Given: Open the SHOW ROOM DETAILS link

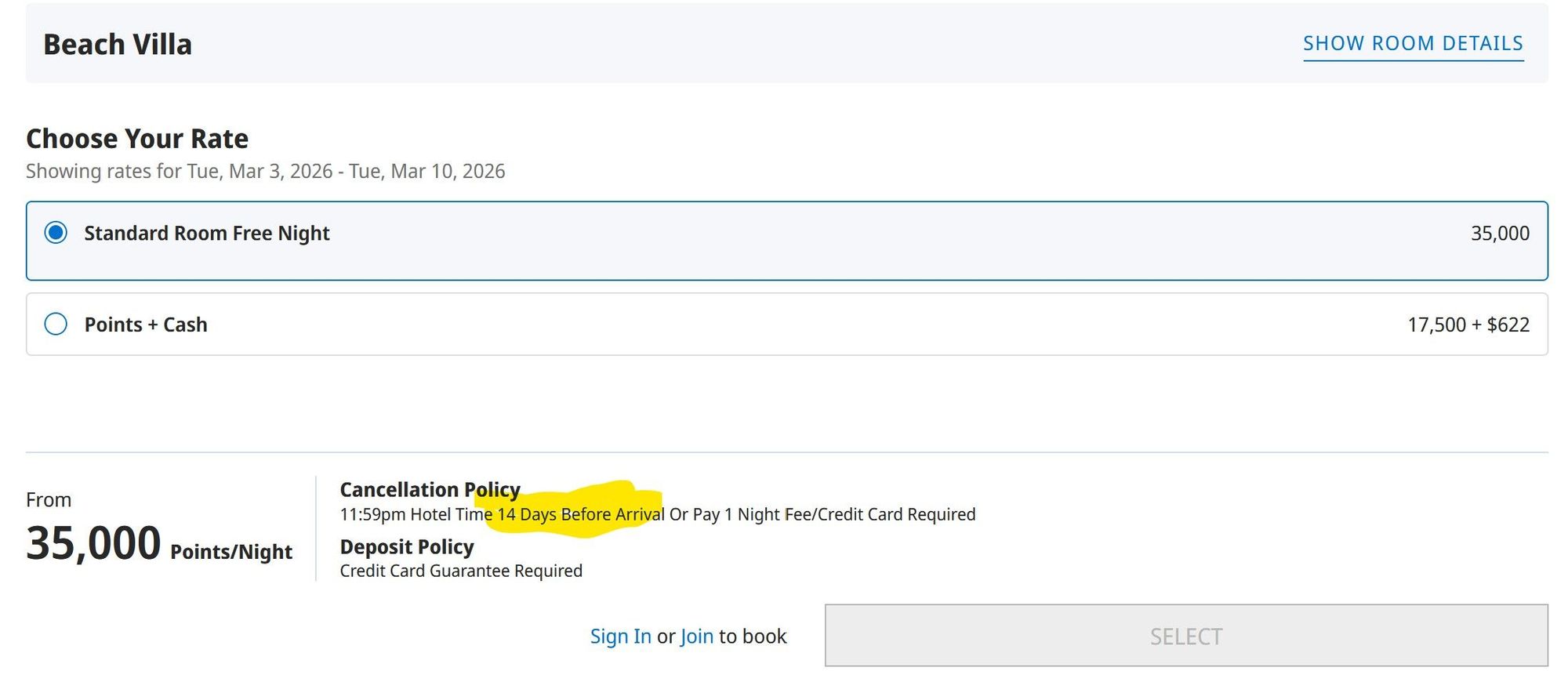Looking at the screenshot, I should [x=1413, y=43].
